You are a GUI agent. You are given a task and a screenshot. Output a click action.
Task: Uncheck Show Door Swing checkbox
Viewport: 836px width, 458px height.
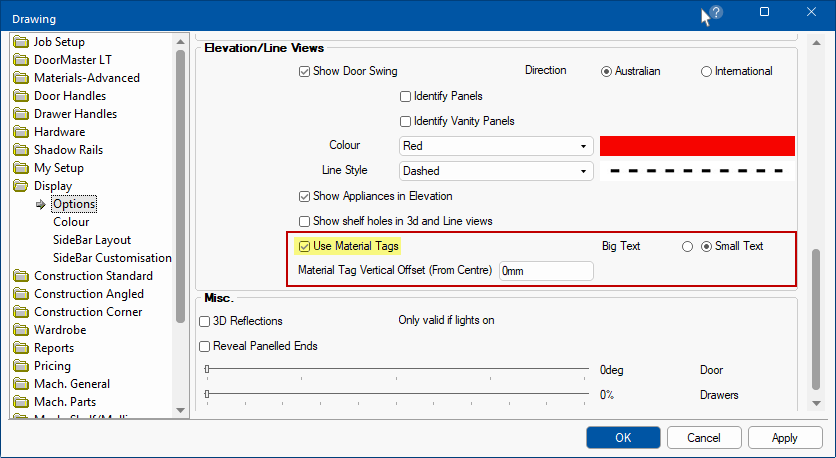[305, 72]
